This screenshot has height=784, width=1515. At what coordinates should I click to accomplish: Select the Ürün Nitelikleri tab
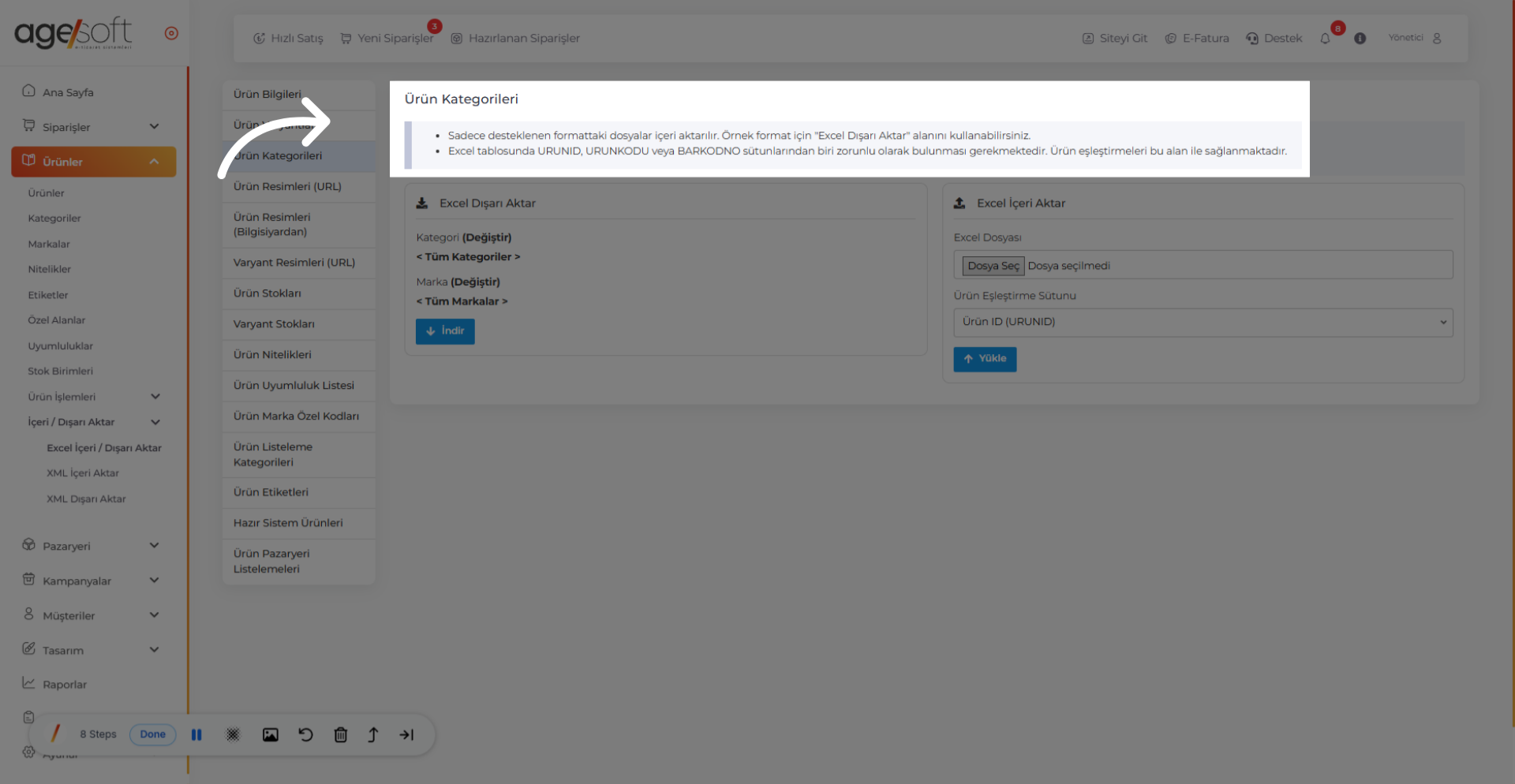click(x=298, y=354)
